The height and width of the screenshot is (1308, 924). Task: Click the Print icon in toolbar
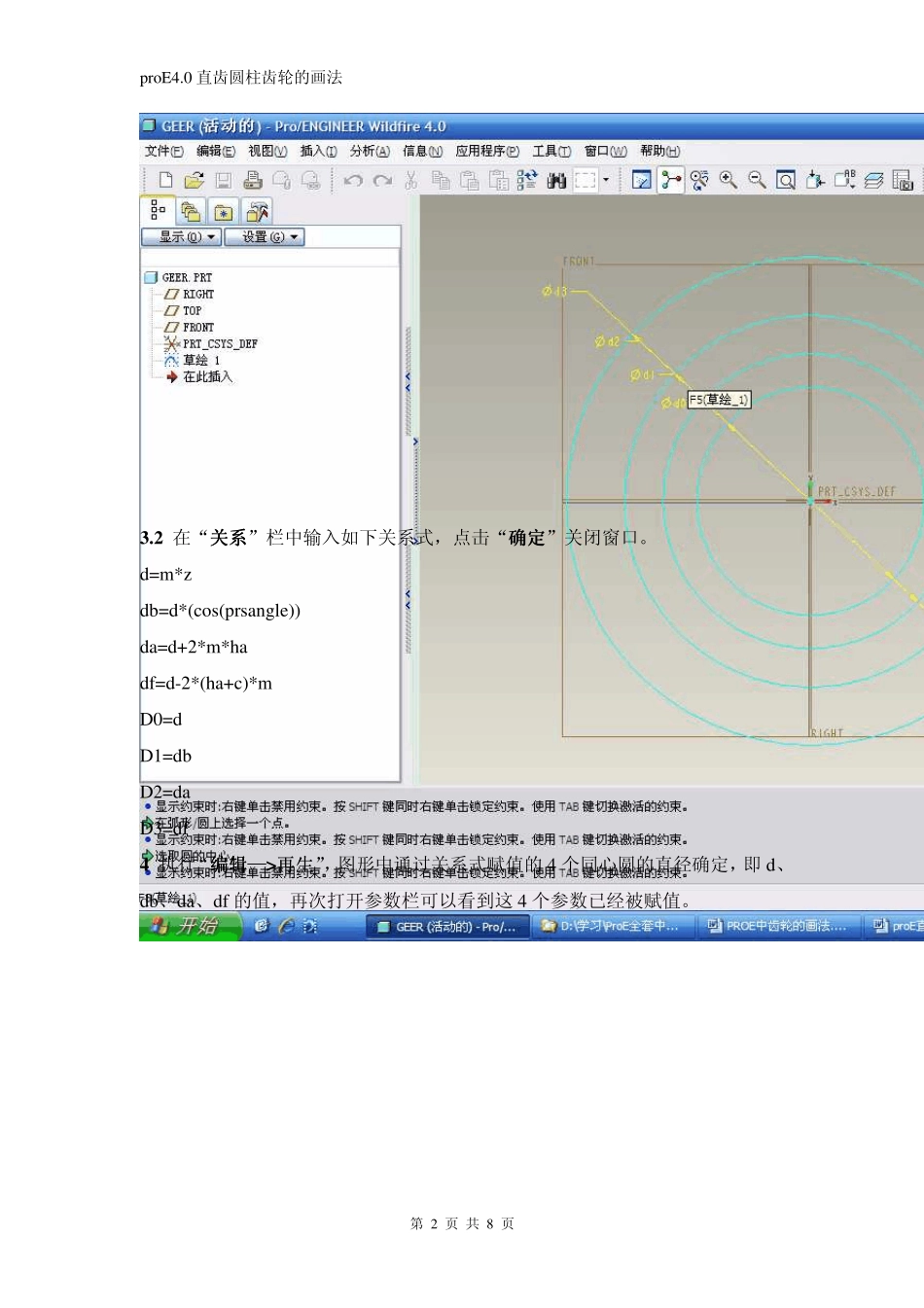tap(253, 180)
